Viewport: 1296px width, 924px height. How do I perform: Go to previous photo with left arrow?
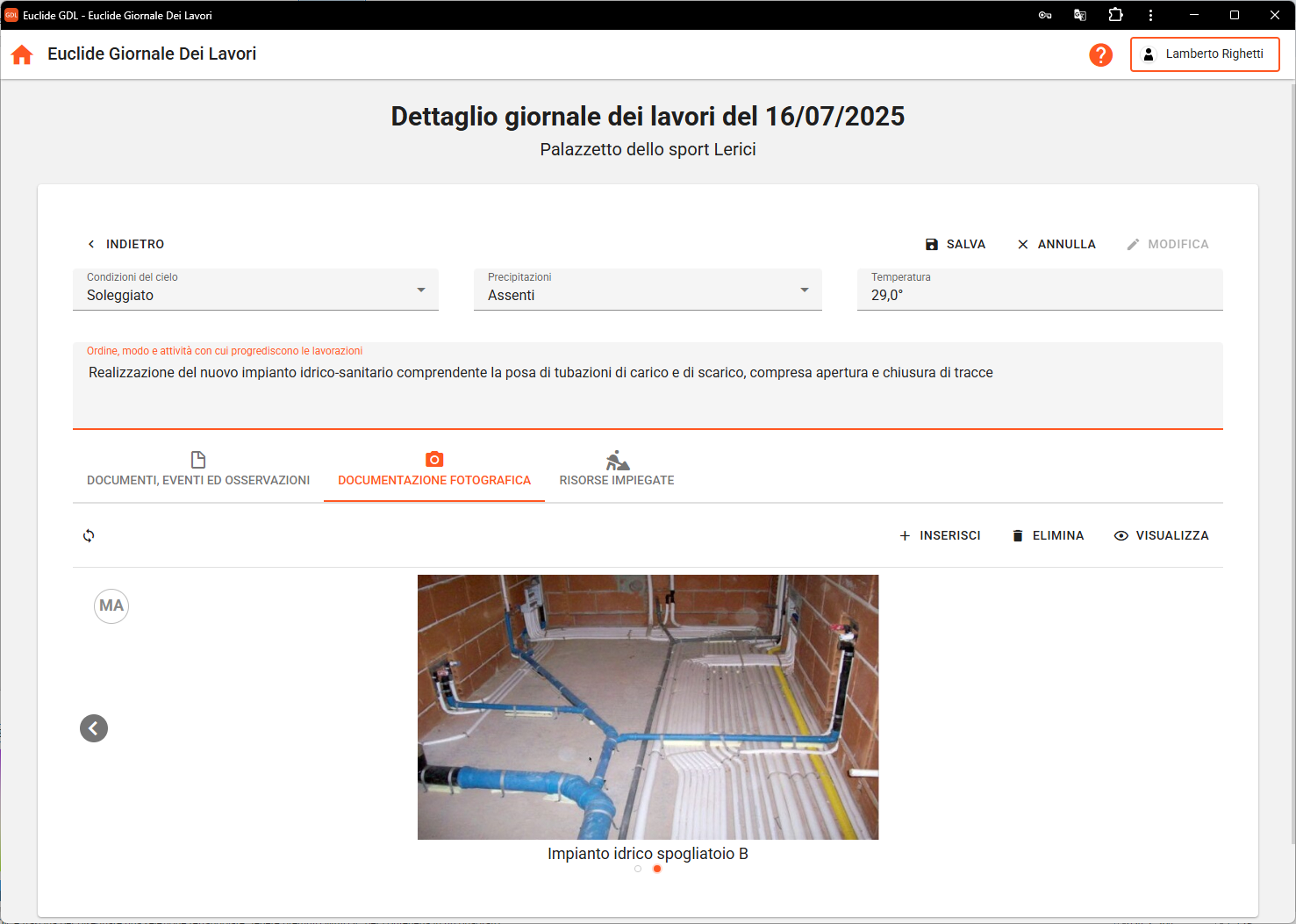tap(94, 728)
